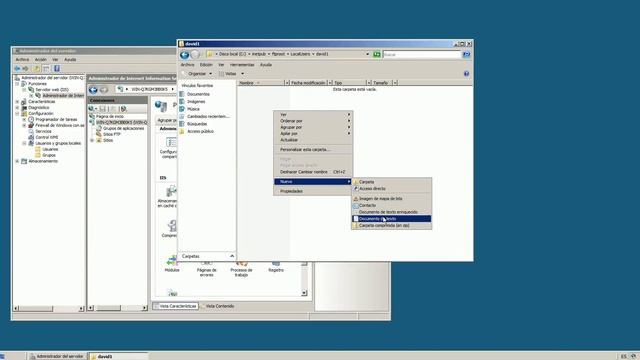Open Acción menu in Server Manager
The width and height of the screenshot is (640, 360).
pos(40,60)
